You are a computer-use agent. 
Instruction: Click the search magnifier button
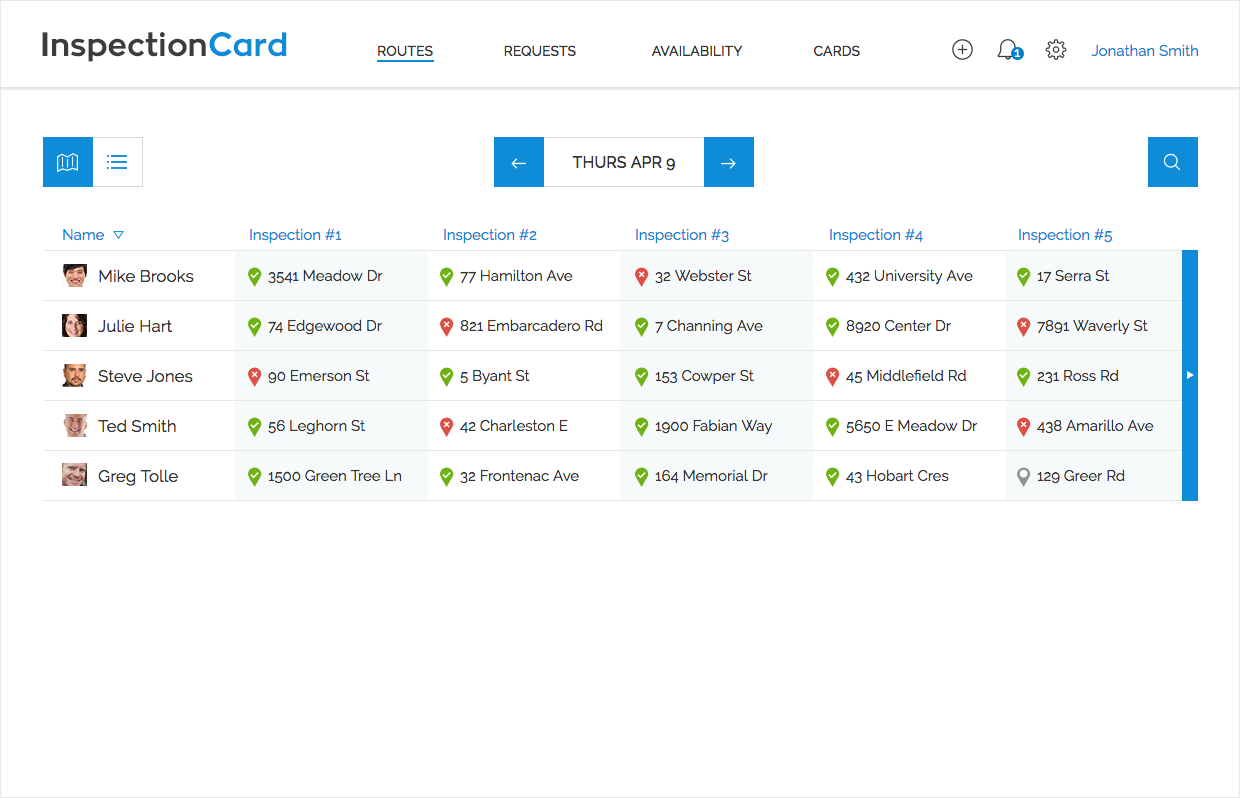pos(1172,162)
